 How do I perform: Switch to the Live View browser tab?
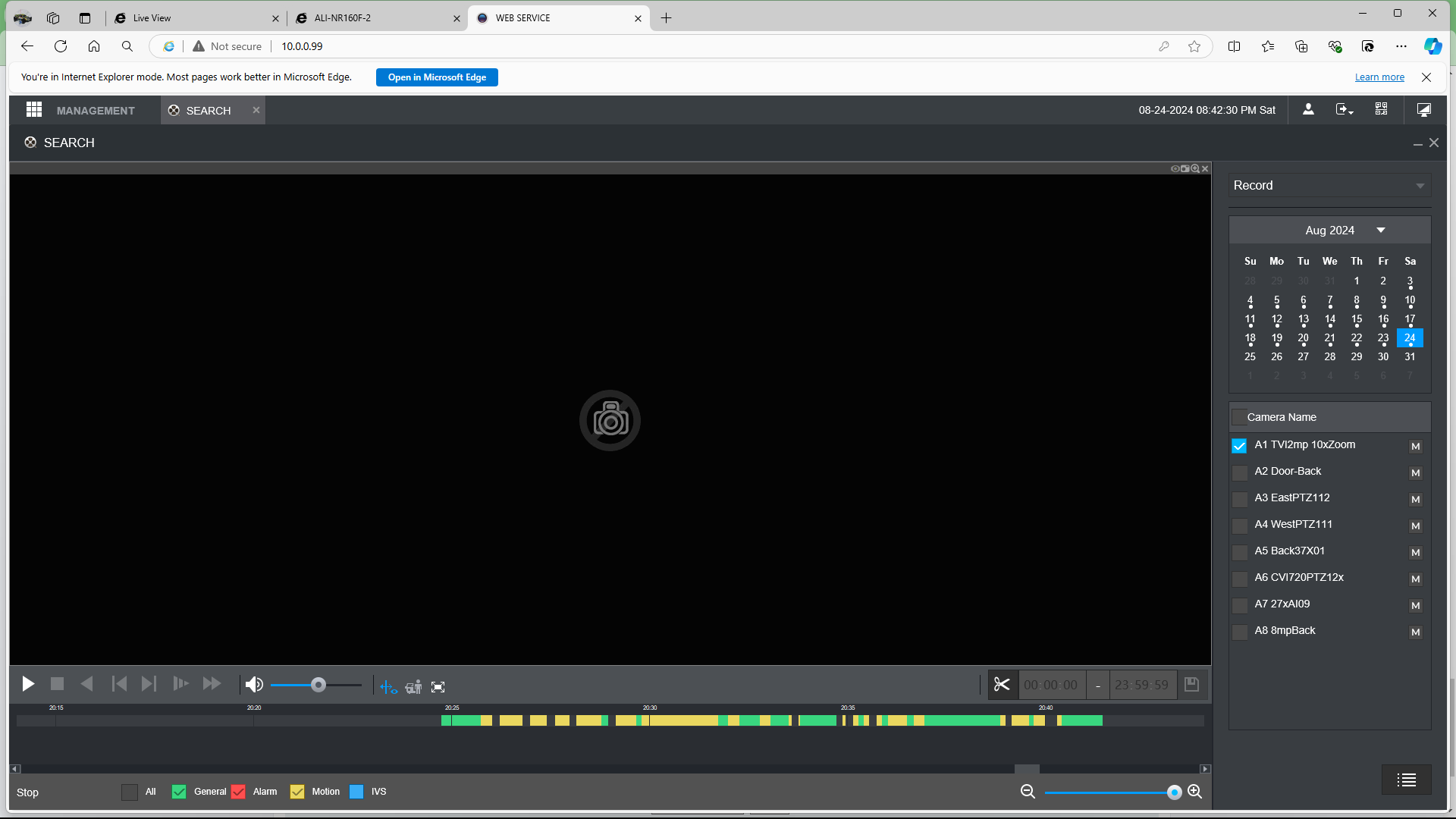pos(196,18)
